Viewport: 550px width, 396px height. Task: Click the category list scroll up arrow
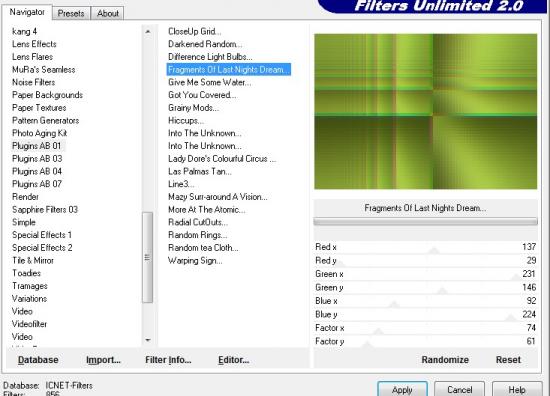coord(148,32)
